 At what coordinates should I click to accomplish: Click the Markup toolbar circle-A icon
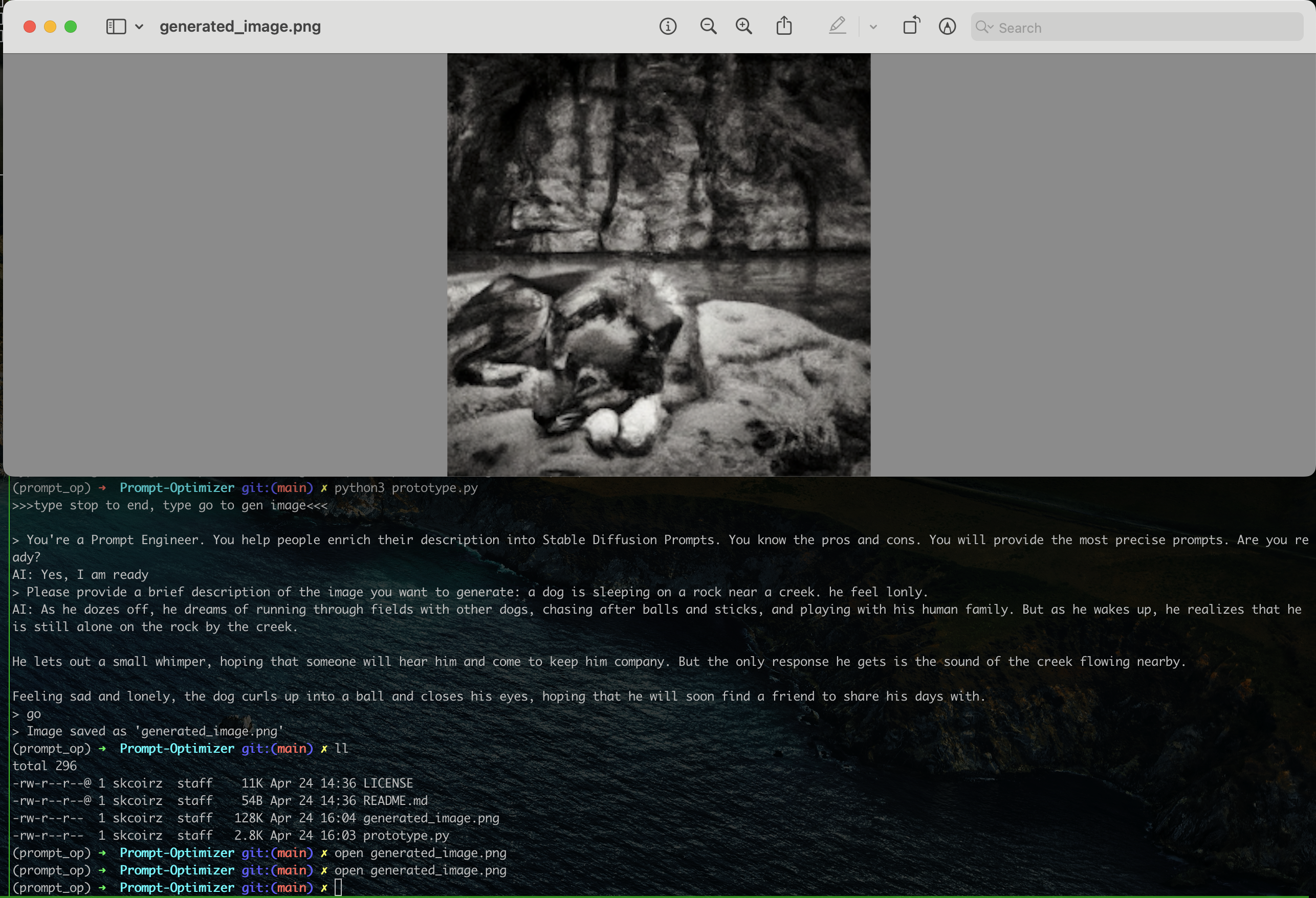(x=947, y=27)
